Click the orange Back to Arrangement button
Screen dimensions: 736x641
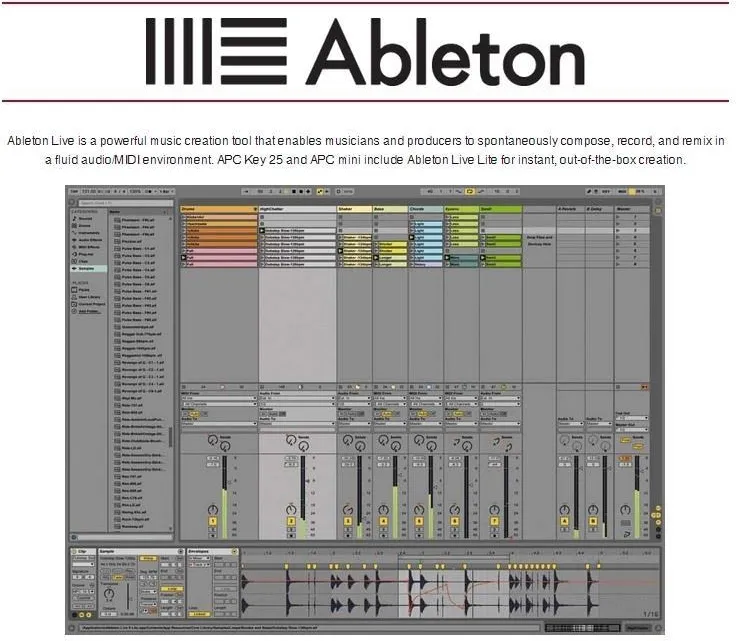tap(644, 387)
